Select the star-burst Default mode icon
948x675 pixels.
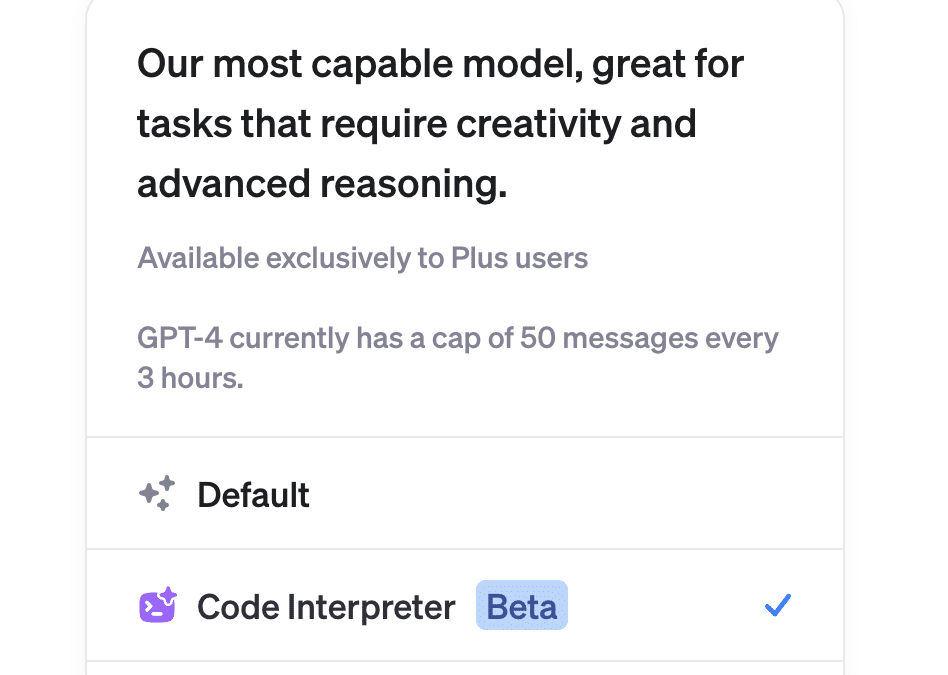pyautogui.click(x=155, y=494)
